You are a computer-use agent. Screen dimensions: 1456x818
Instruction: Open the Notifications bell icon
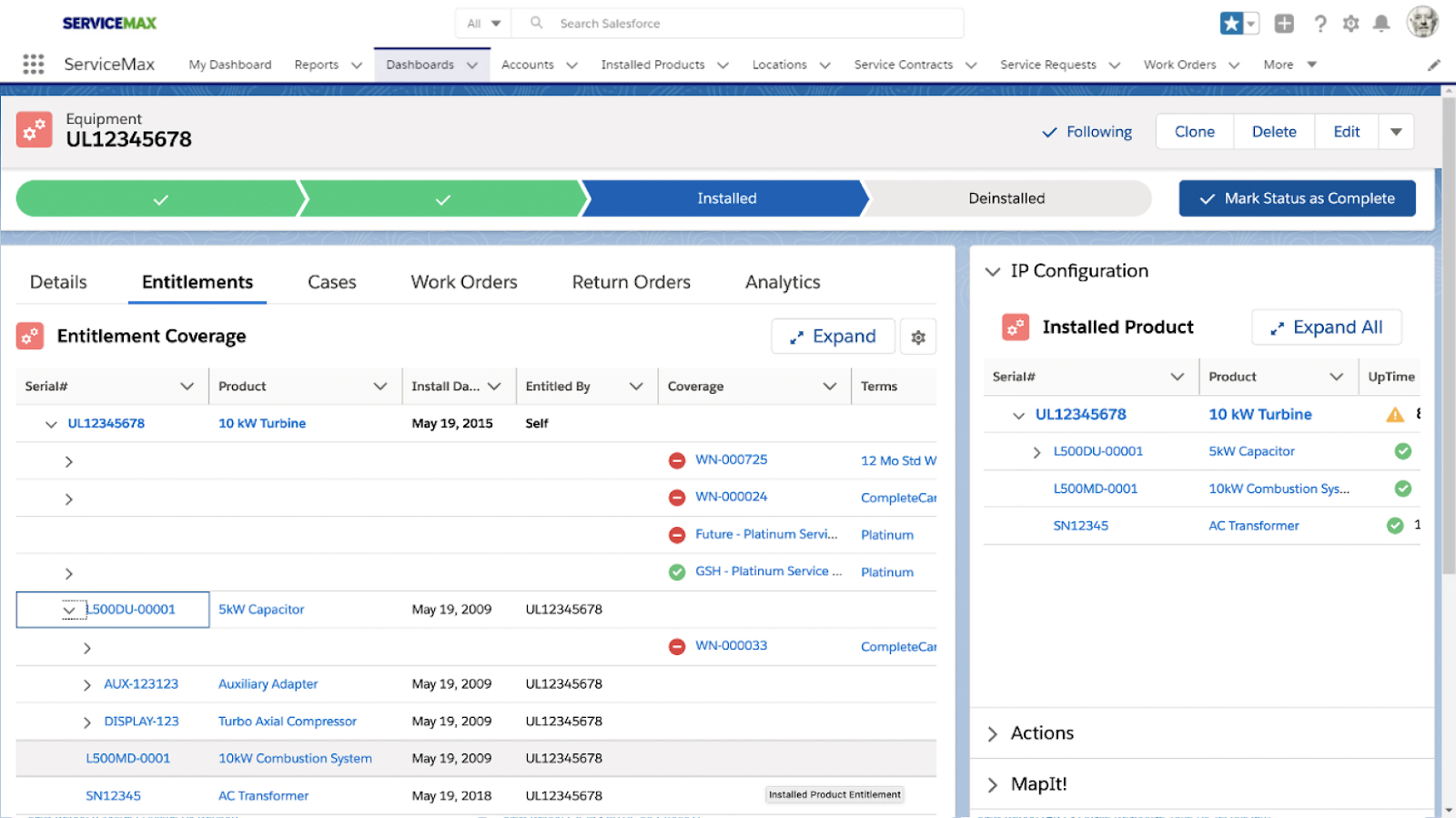point(1381,24)
